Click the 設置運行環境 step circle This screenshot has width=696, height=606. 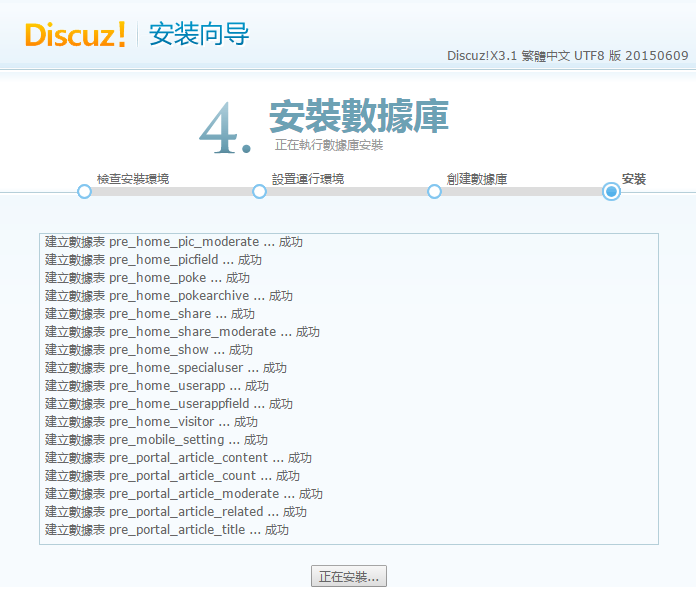tap(259, 192)
